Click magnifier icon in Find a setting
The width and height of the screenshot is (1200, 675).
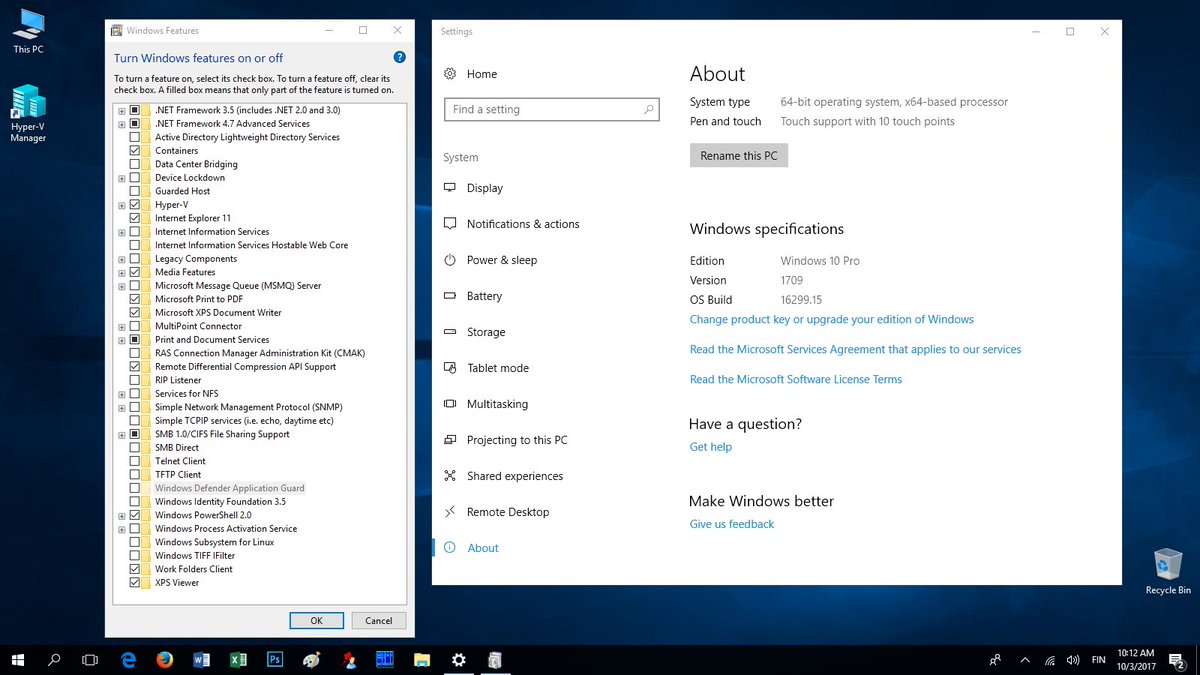pyautogui.click(x=648, y=110)
